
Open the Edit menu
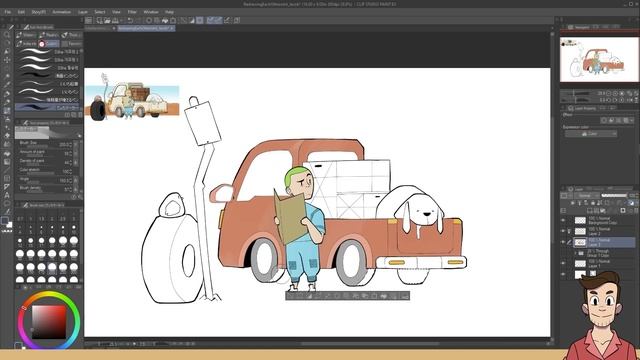tap(21, 12)
